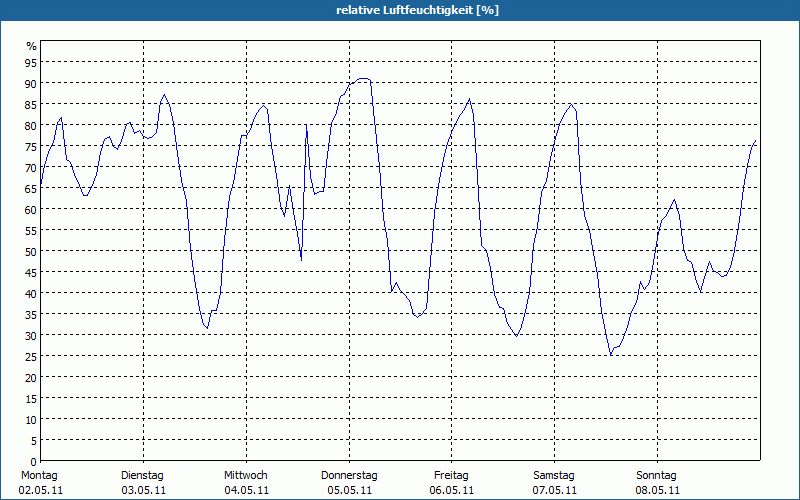800x500 pixels.
Task: Click the y-axis value 55
Action: (31, 231)
